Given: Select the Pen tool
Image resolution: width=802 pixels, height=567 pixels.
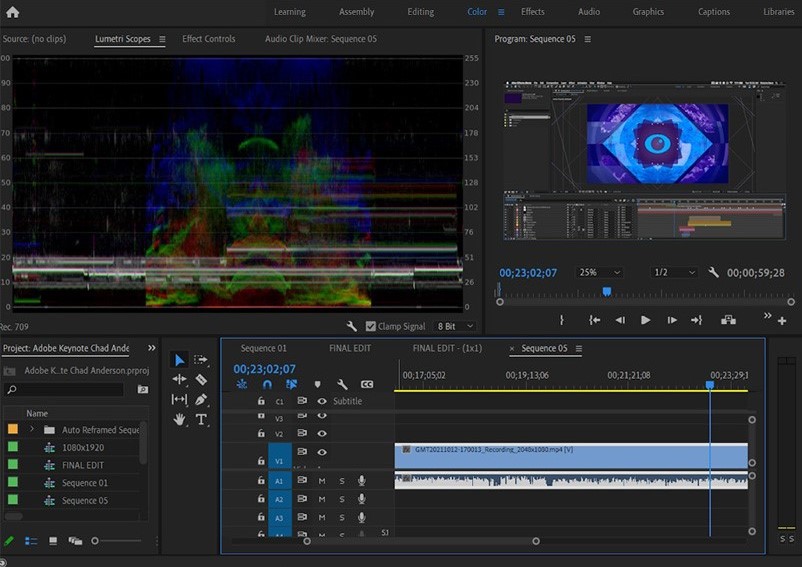Looking at the screenshot, I should (x=201, y=399).
